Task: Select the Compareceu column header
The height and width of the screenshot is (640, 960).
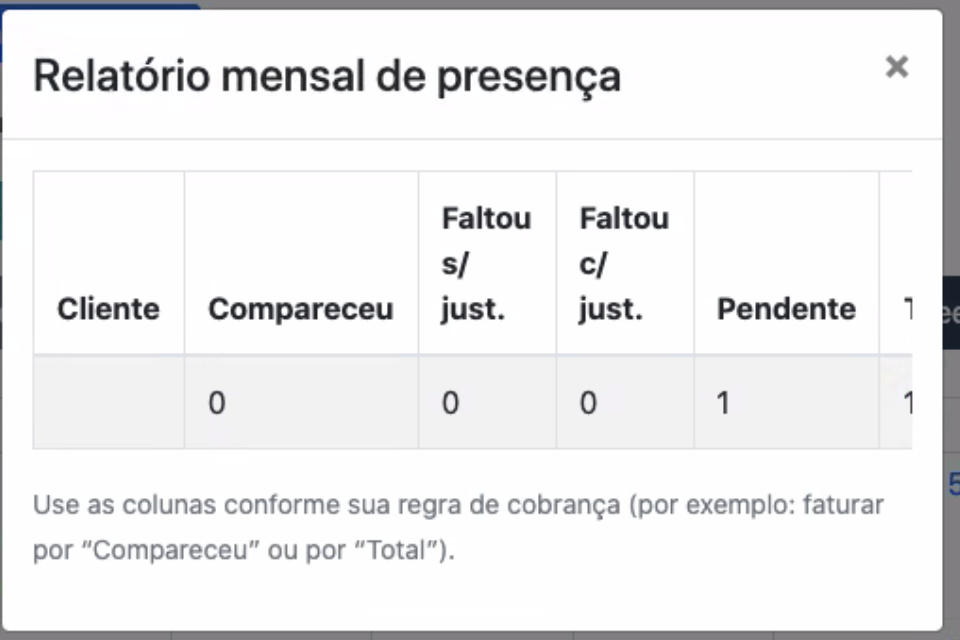Action: 300,309
